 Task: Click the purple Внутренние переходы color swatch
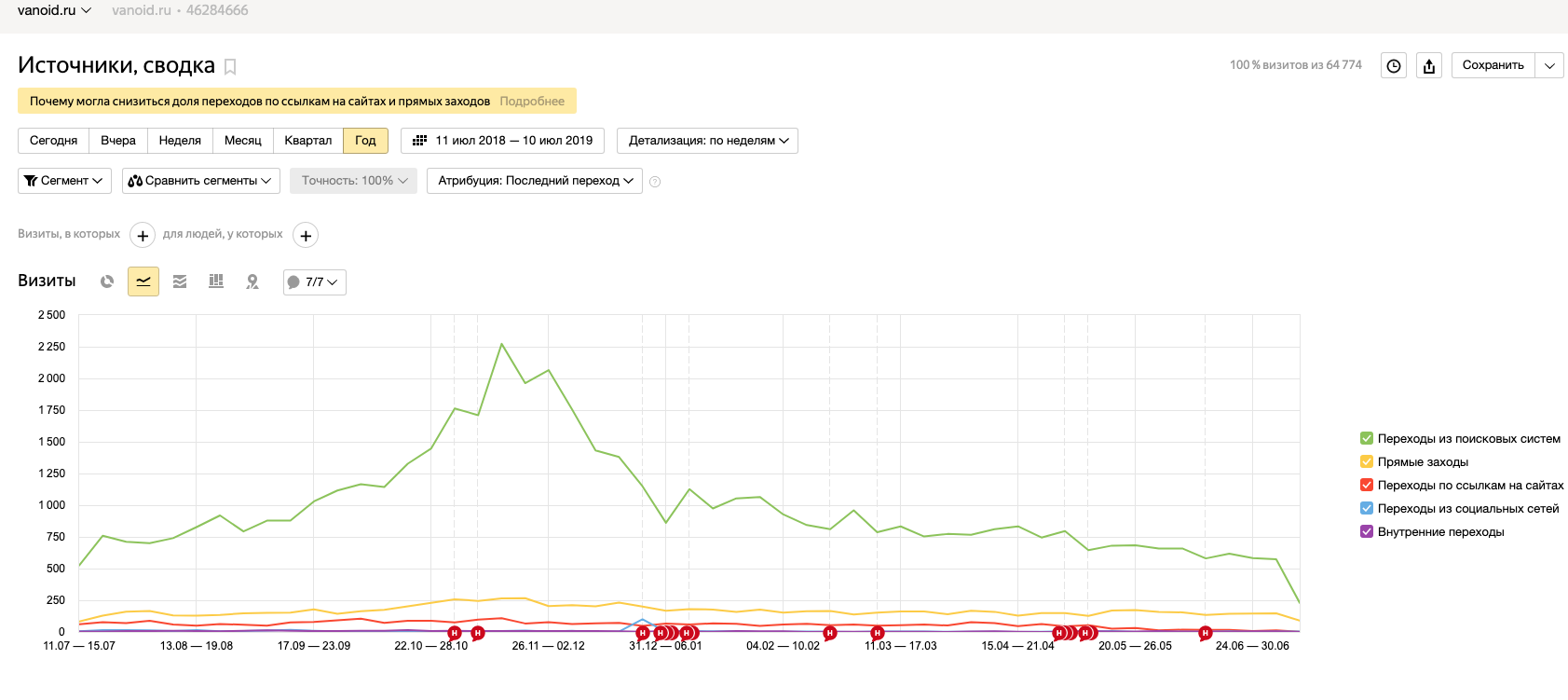(x=1367, y=531)
